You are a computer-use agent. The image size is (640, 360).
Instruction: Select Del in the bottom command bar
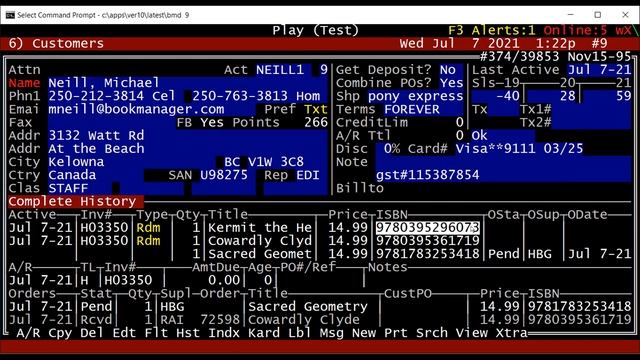92,333
